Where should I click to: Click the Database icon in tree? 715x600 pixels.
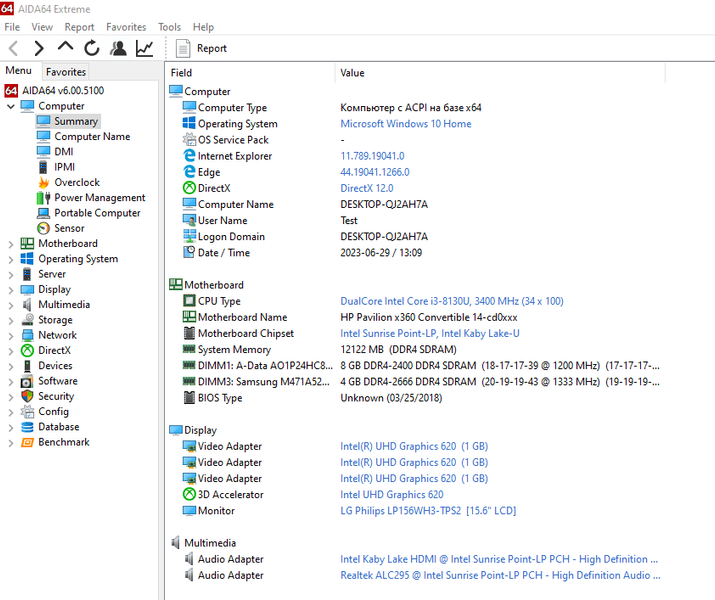pyautogui.click(x=27, y=427)
